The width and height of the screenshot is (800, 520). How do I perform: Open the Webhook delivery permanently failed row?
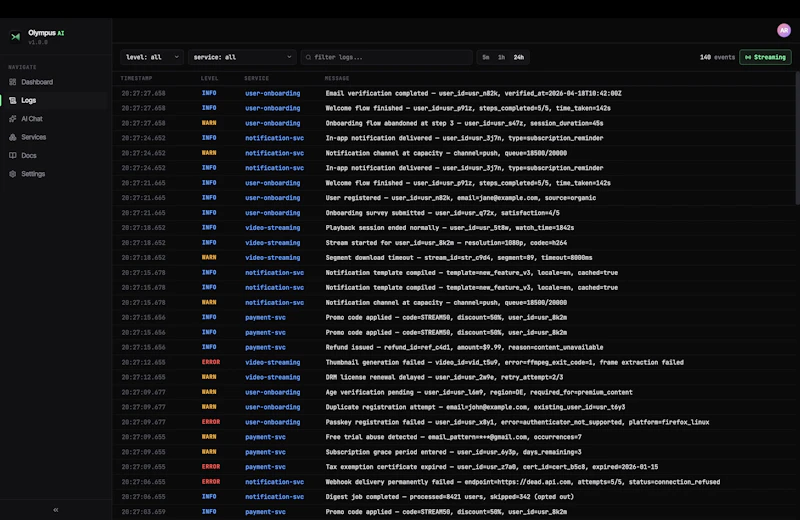[x=454, y=482]
